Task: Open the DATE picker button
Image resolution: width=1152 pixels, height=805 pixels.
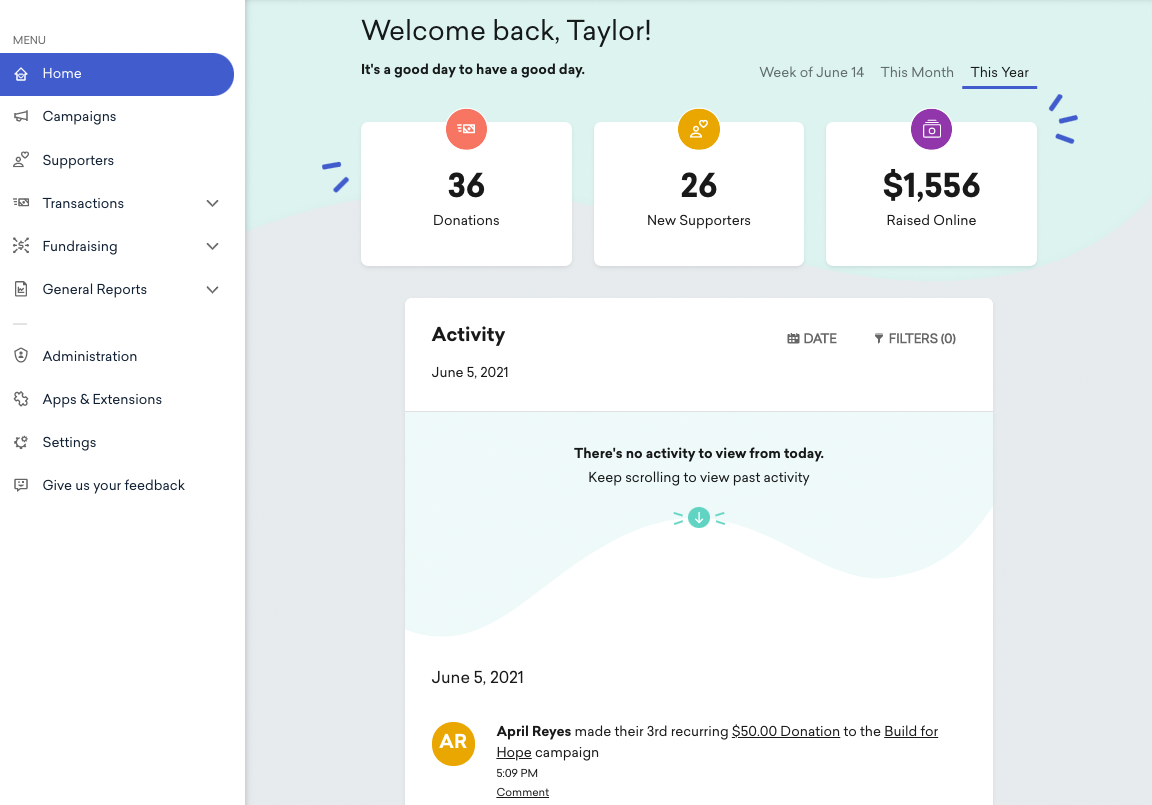Action: coord(812,339)
